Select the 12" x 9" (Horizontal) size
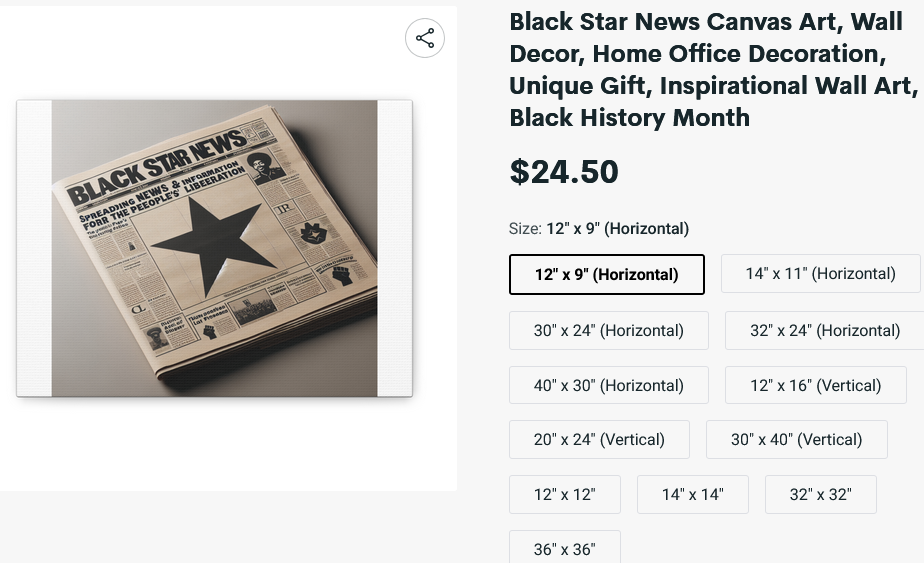924x563 pixels. tap(607, 274)
